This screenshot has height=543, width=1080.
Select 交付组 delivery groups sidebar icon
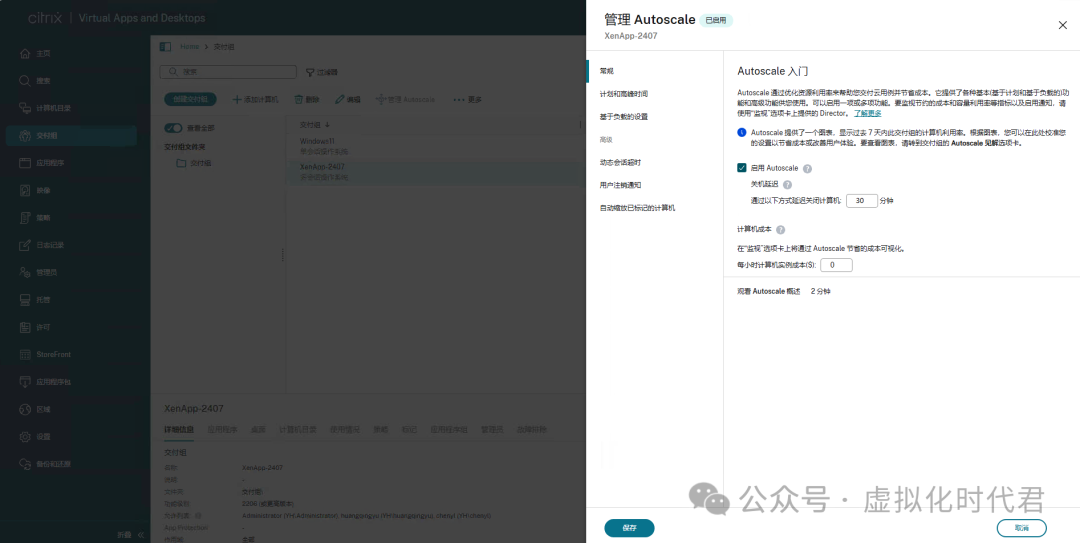pyautogui.click(x=25, y=136)
